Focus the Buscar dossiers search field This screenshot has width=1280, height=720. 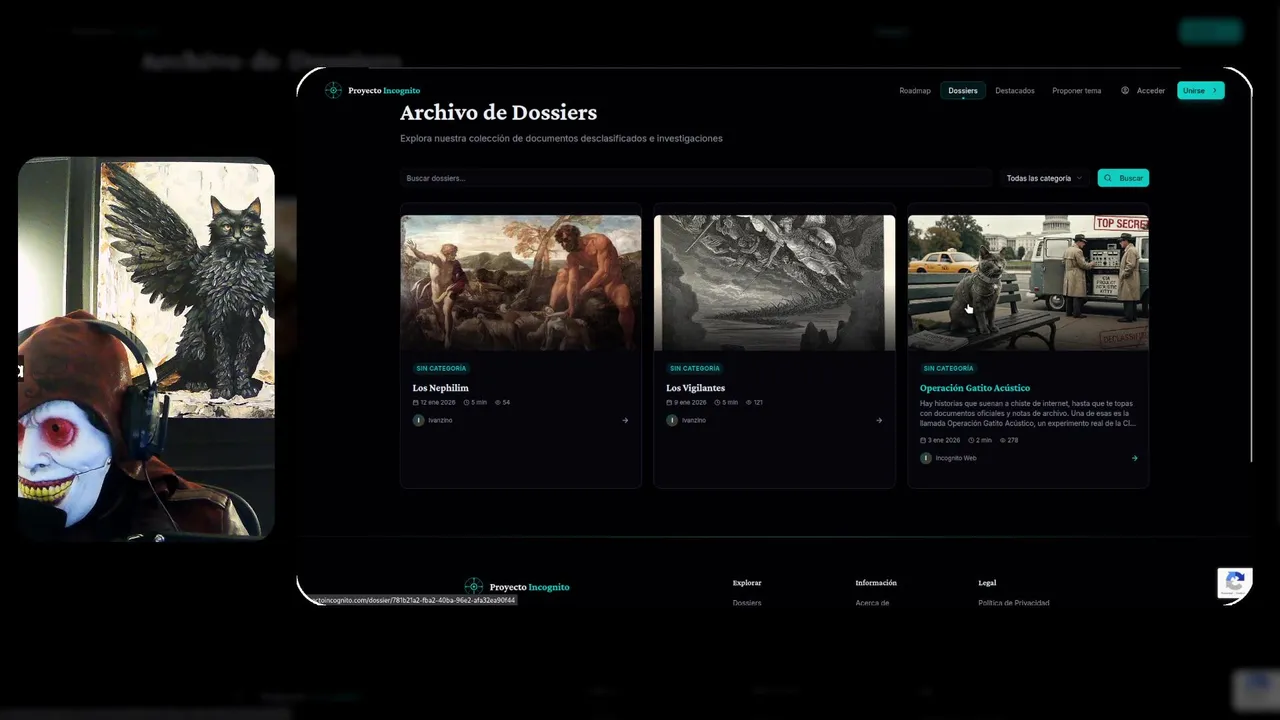(696, 178)
